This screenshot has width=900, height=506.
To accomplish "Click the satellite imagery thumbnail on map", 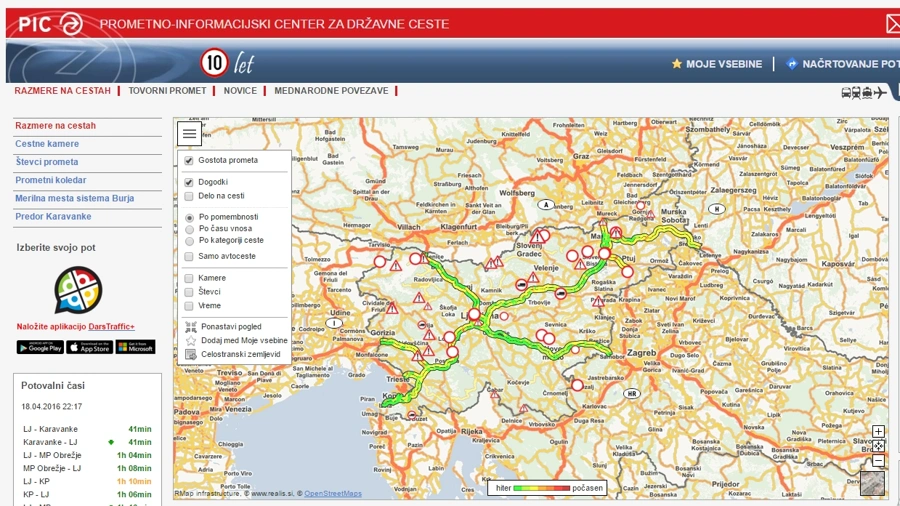I will click(872, 483).
